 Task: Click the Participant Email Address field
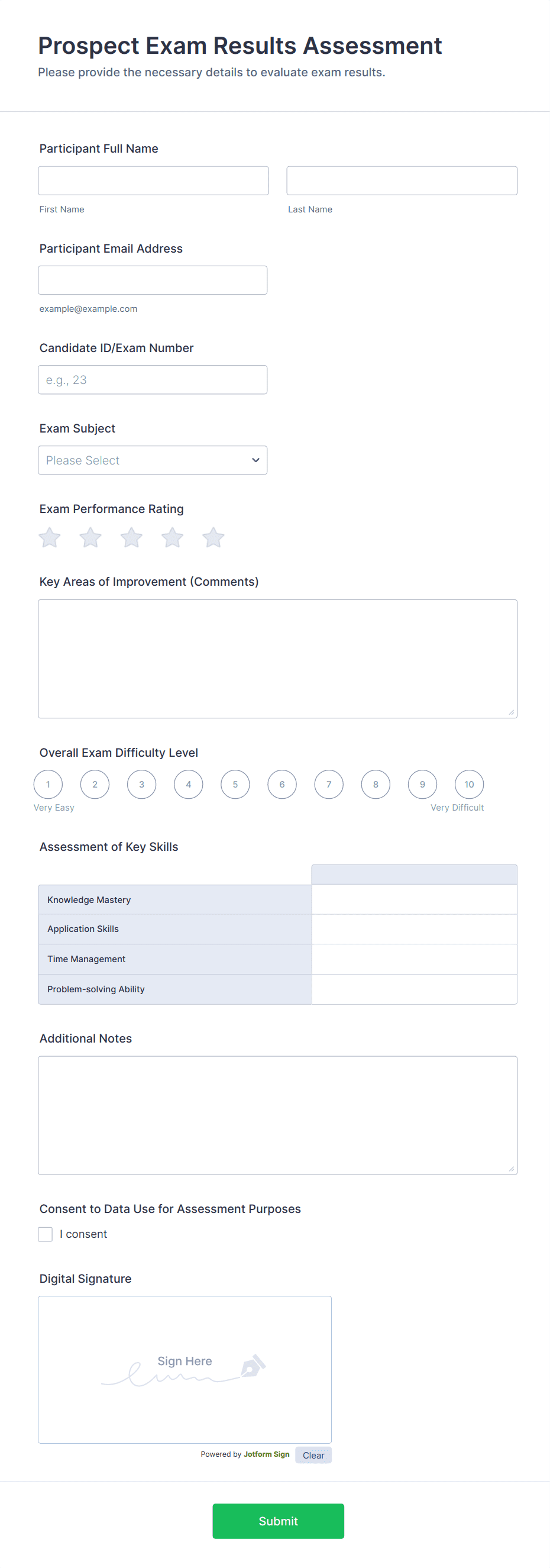click(153, 280)
